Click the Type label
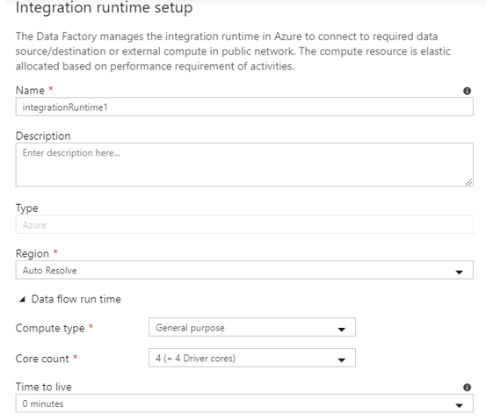This screenshot has height=417, width=490. point(27,208)
